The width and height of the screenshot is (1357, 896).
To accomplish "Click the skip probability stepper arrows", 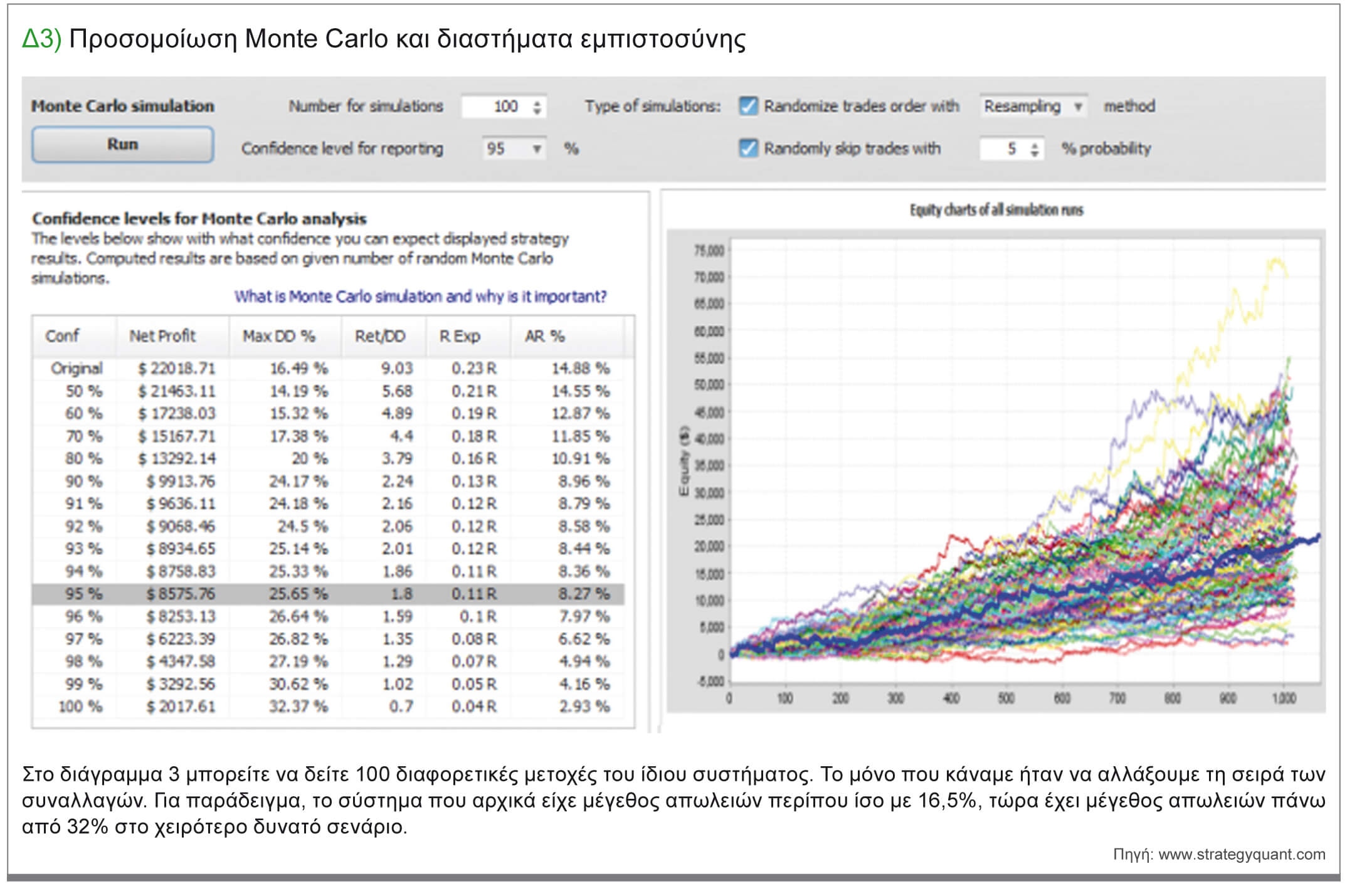I will point(1034,149).
